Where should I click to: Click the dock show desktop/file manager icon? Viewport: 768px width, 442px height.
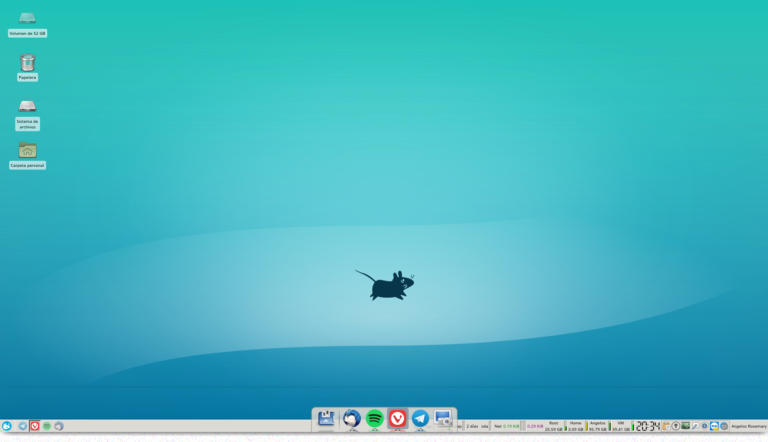pyautogui.click(x=326, y=418)
